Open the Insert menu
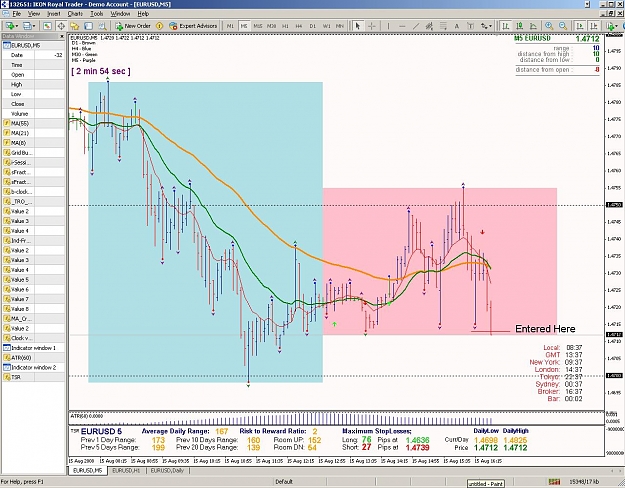 (54, 14)
